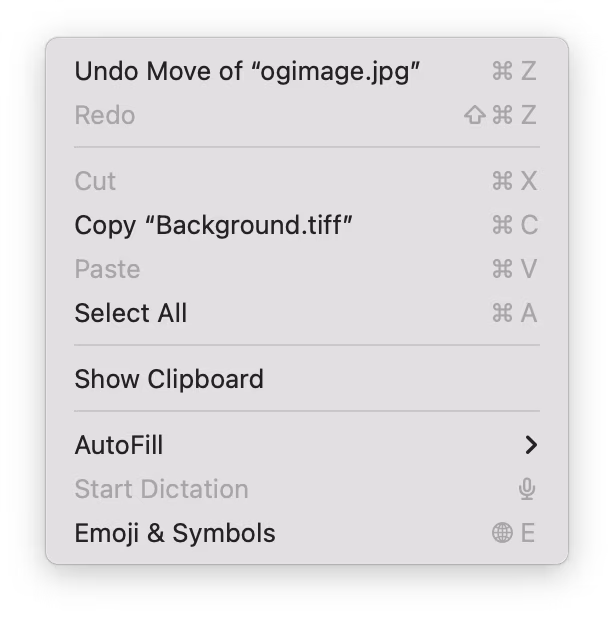Click the E key hint beside Emoji & Symbols
Viewport: 614px width, 618px height.
click(528, 533)
